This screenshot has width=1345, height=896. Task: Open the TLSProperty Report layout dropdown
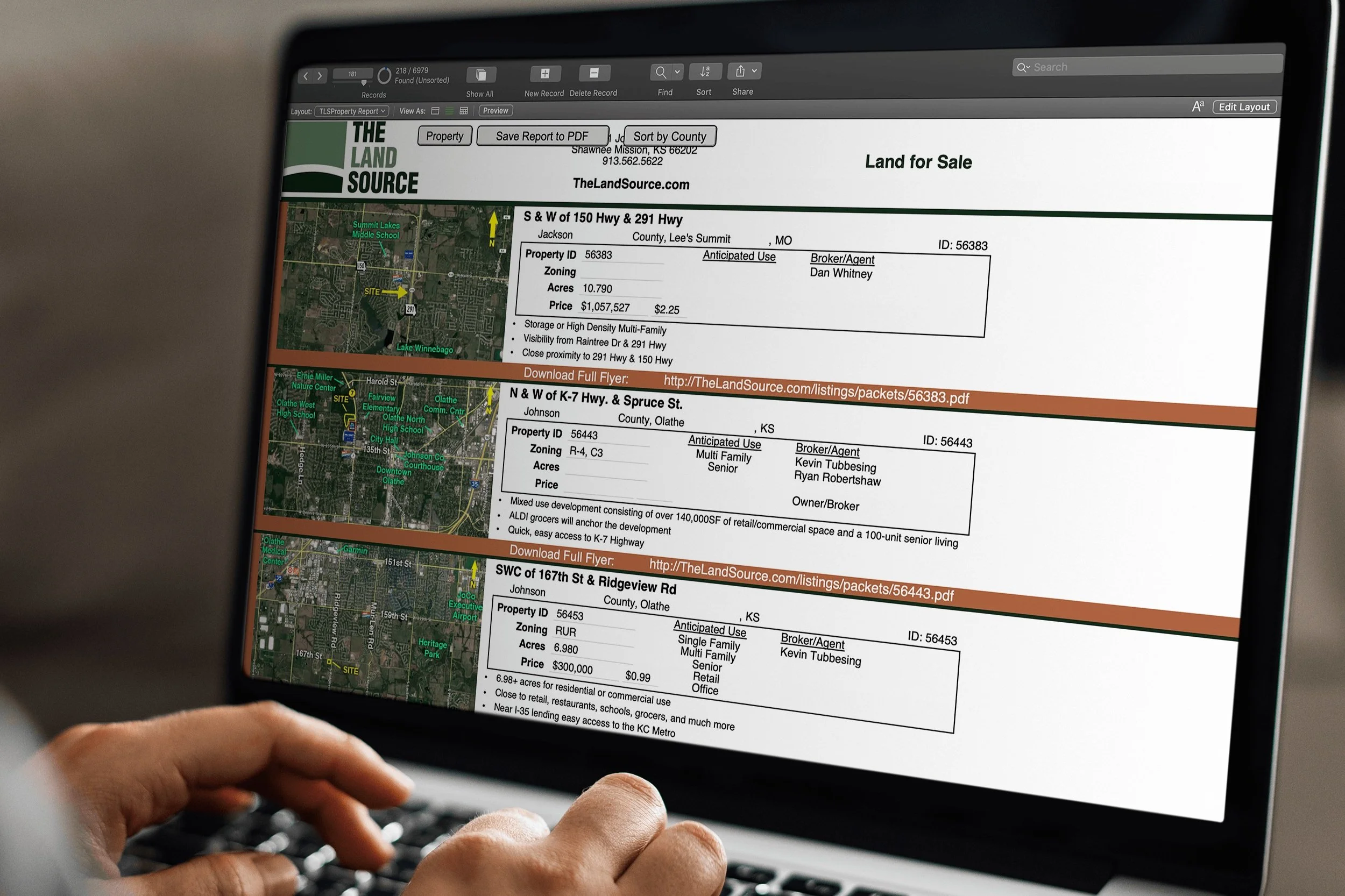[351, 111]
